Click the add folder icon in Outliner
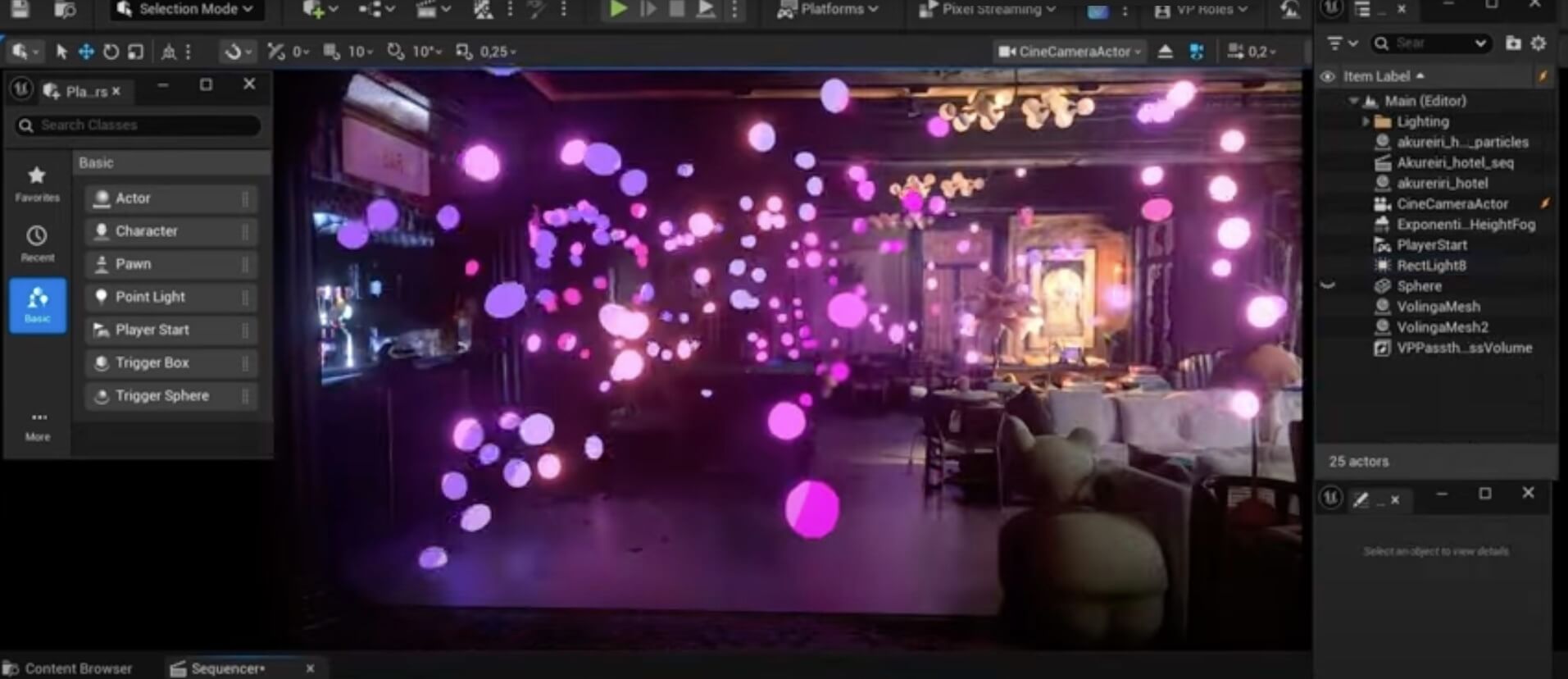Image resolution: width=1568 pixels, height=679 pixels. (x=1513, y=43)
